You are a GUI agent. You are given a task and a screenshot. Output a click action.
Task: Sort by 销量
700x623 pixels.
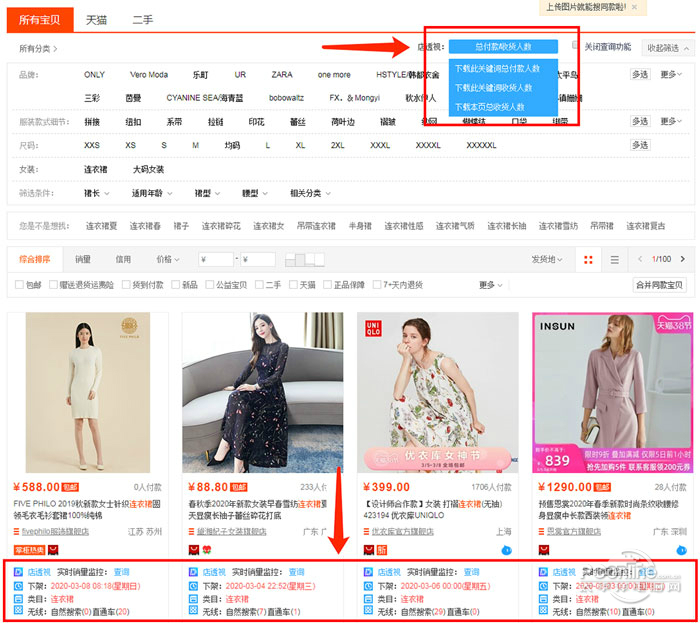[x=83, y=259]
